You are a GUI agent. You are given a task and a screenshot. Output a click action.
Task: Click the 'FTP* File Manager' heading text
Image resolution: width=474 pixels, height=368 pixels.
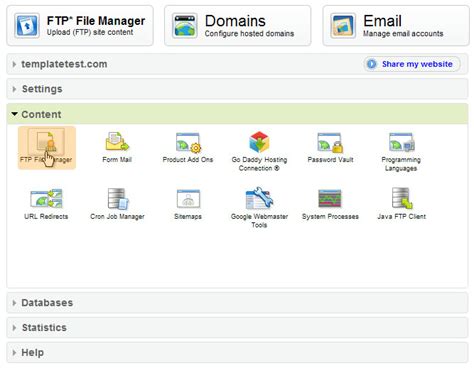96,21
